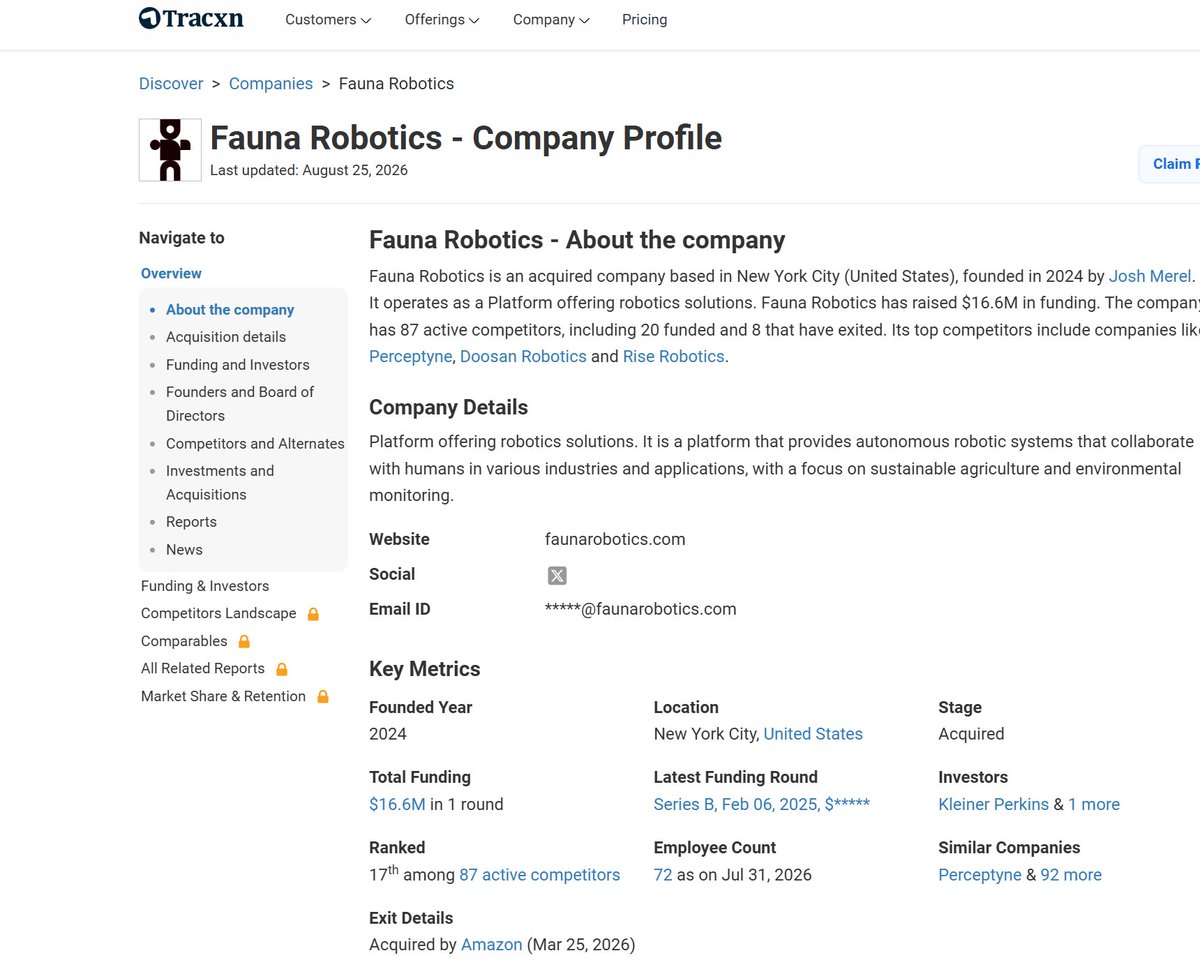
Task: Jump to Acquisition details section
Action: tap(226, 337)
